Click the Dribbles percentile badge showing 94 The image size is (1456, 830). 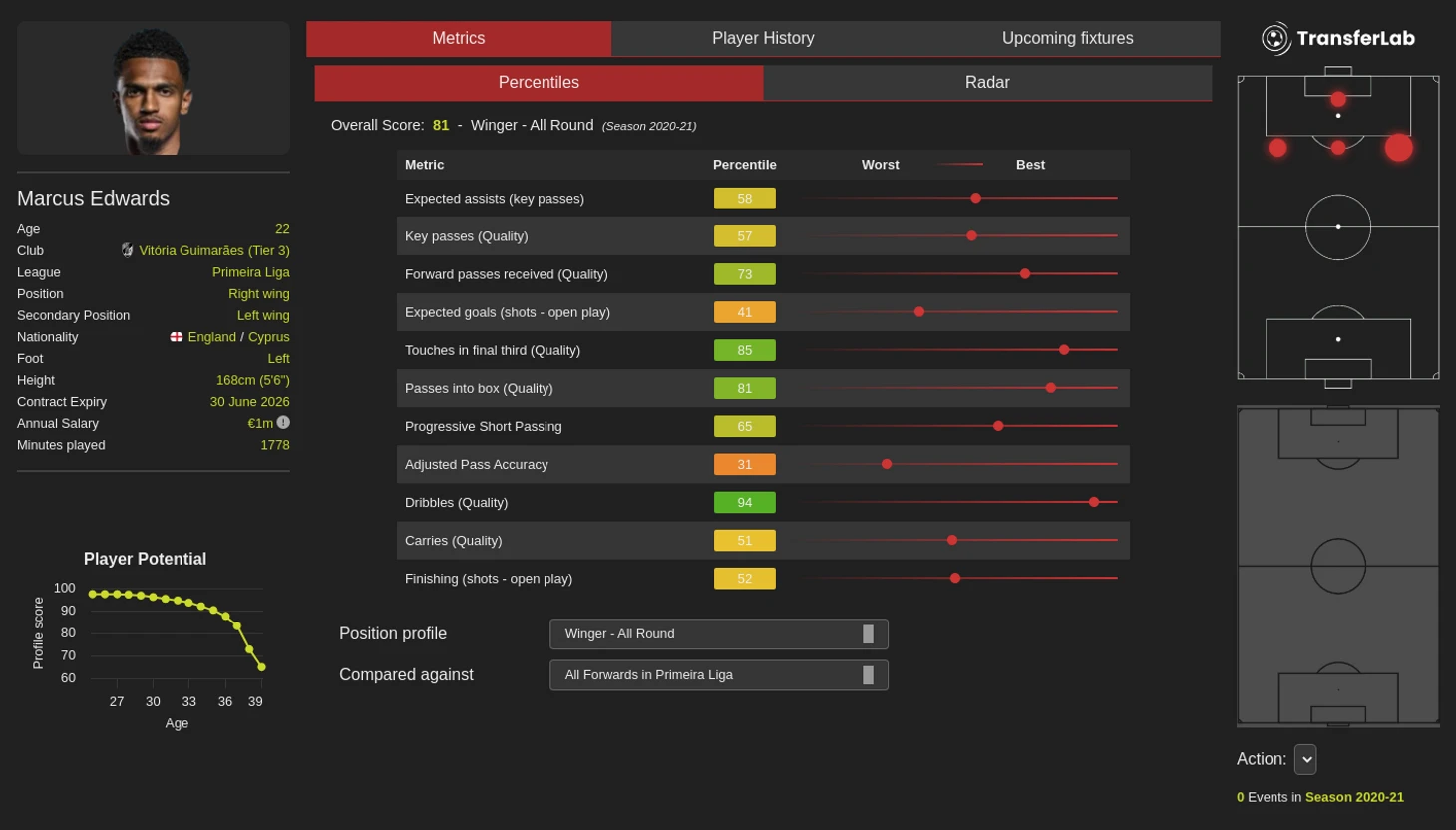744,502
